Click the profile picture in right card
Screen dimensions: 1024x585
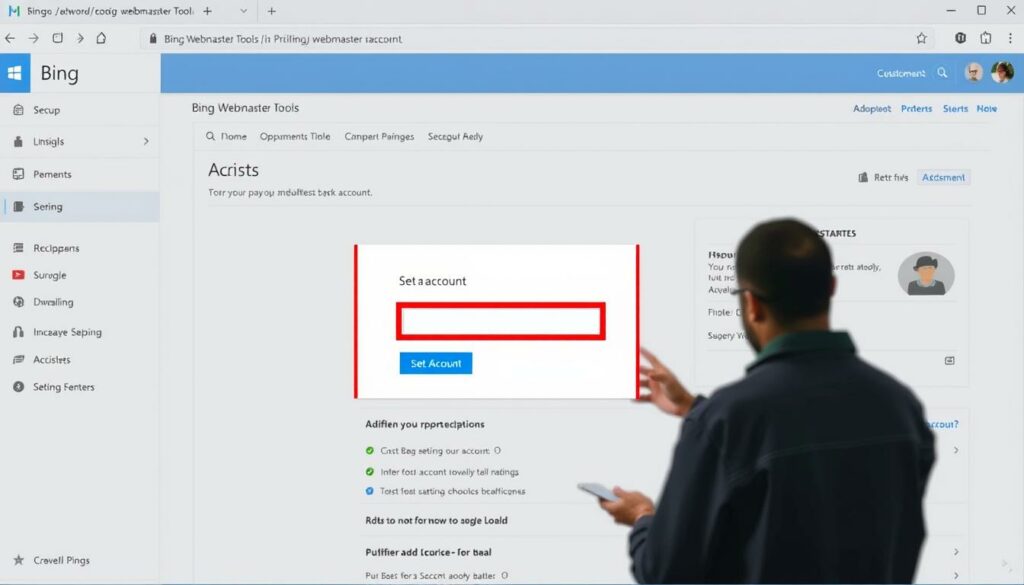pos(926,274)
